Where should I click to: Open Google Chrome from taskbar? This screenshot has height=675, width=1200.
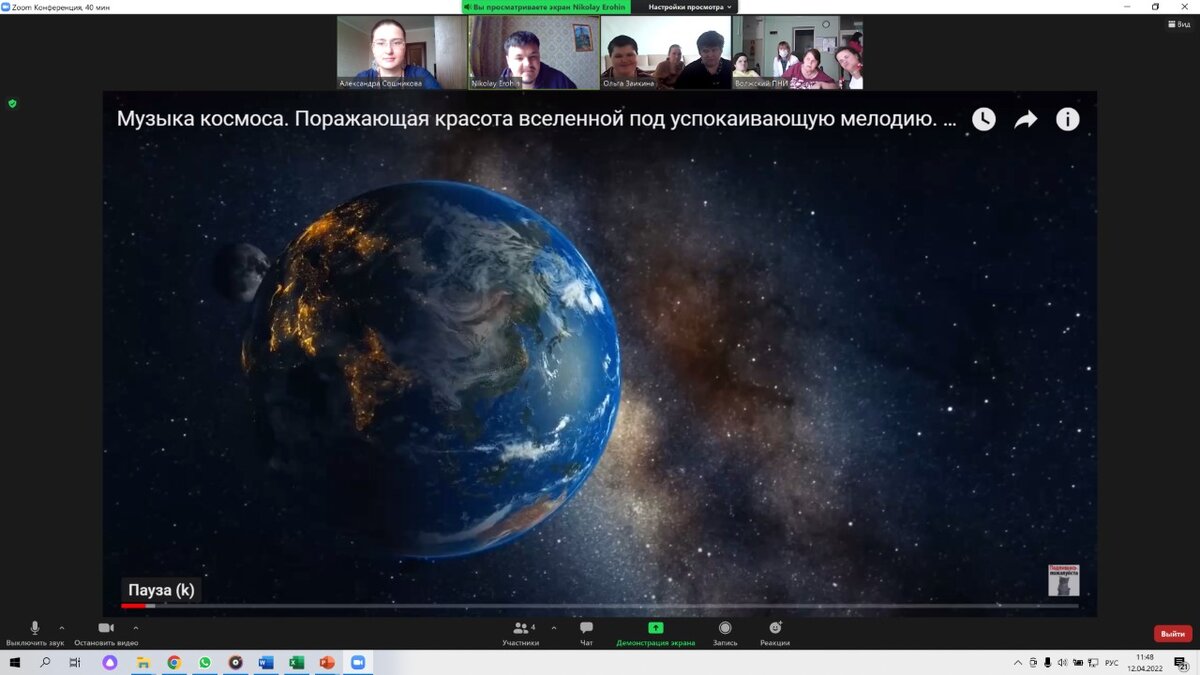pos(174,662)
